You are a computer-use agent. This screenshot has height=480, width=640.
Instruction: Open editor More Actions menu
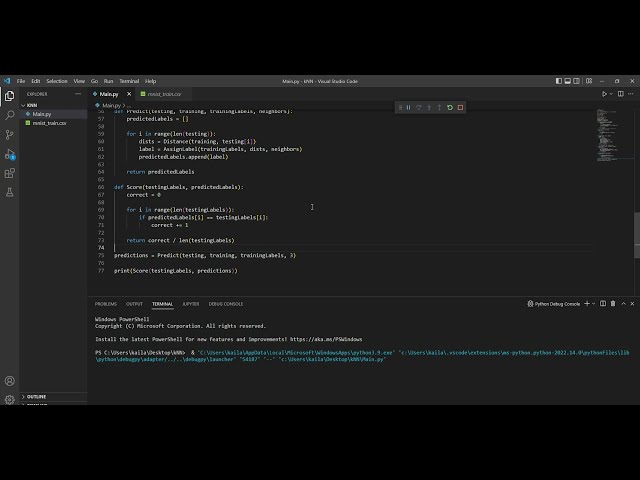[x=631, y=94]
